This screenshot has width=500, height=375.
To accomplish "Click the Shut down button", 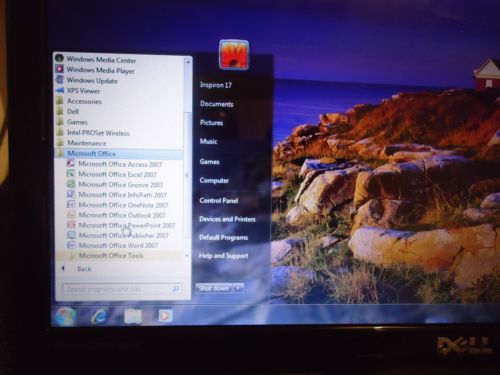I will (215, 288).
